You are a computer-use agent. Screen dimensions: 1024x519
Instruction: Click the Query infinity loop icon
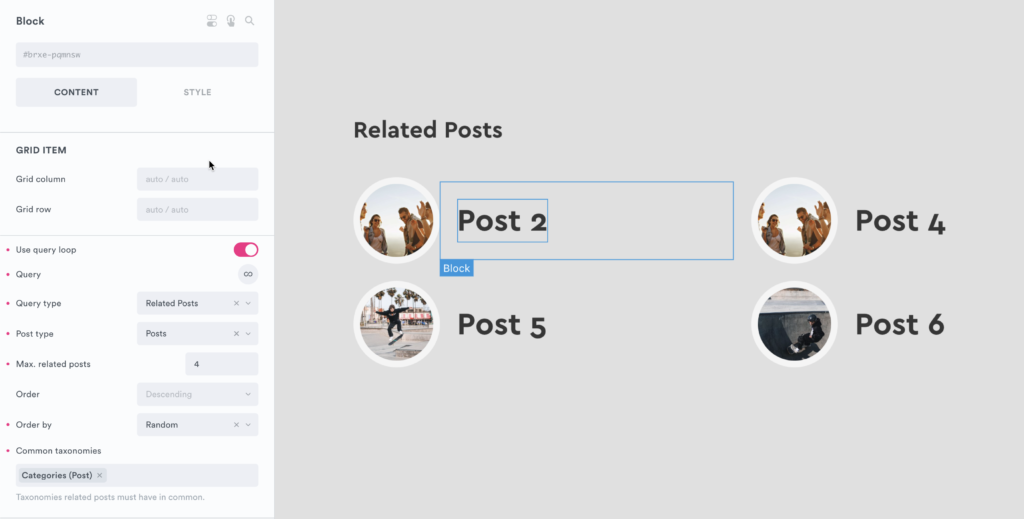pos(247,274)
